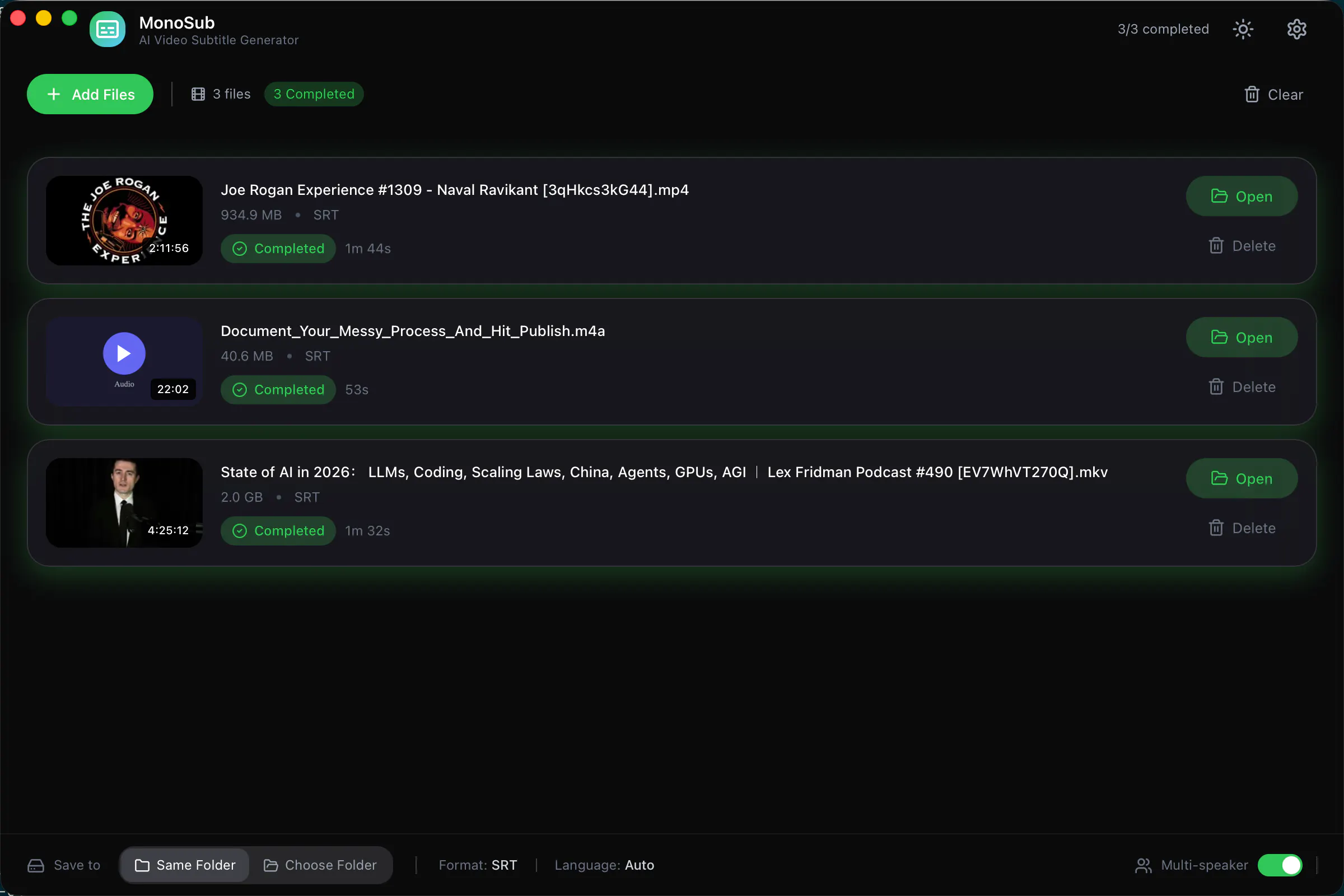Click the Document_Your_Messy_Process file name

413,331
